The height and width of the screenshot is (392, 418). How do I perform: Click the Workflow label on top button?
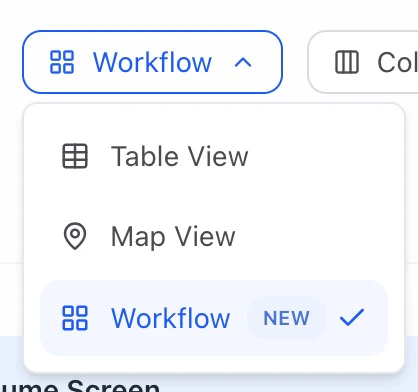pyautogui.click(x=152, y=62)
